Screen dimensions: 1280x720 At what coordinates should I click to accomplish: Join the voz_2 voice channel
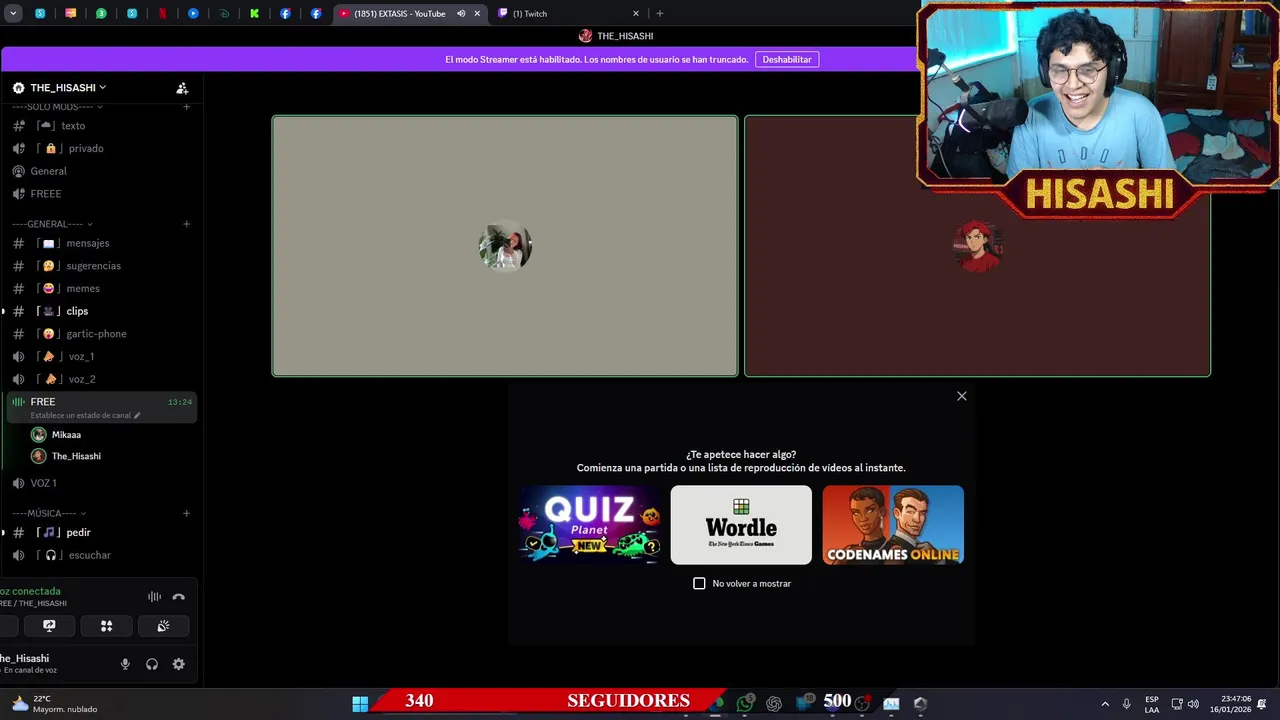tap(100, 379)
